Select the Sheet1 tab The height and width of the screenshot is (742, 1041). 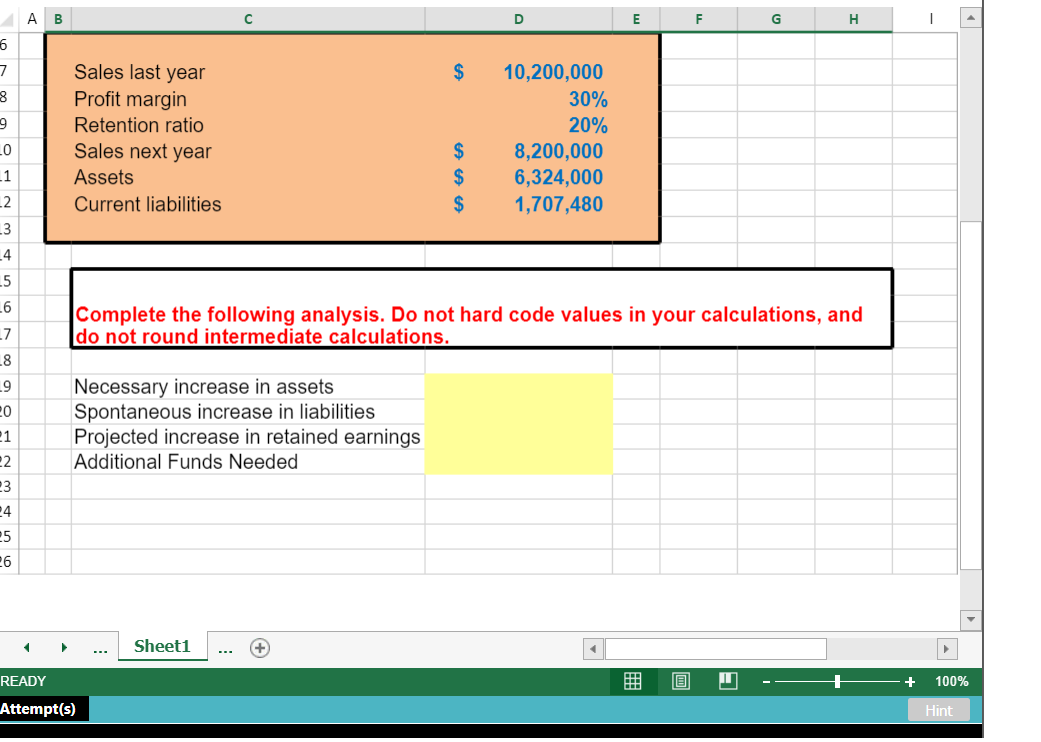click(162, 646)
